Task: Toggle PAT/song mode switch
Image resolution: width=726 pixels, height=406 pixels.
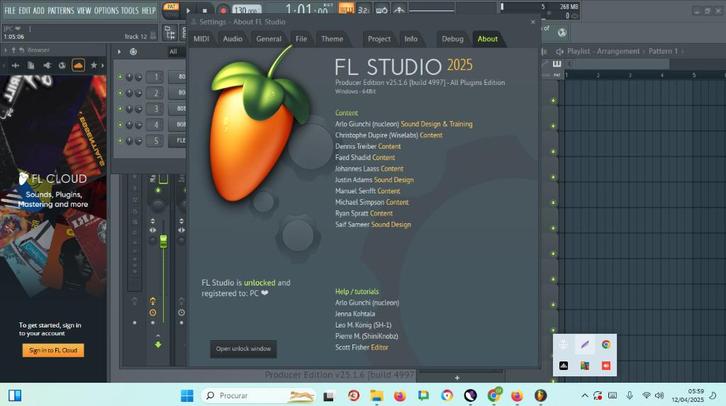Action: coord(171,9)
